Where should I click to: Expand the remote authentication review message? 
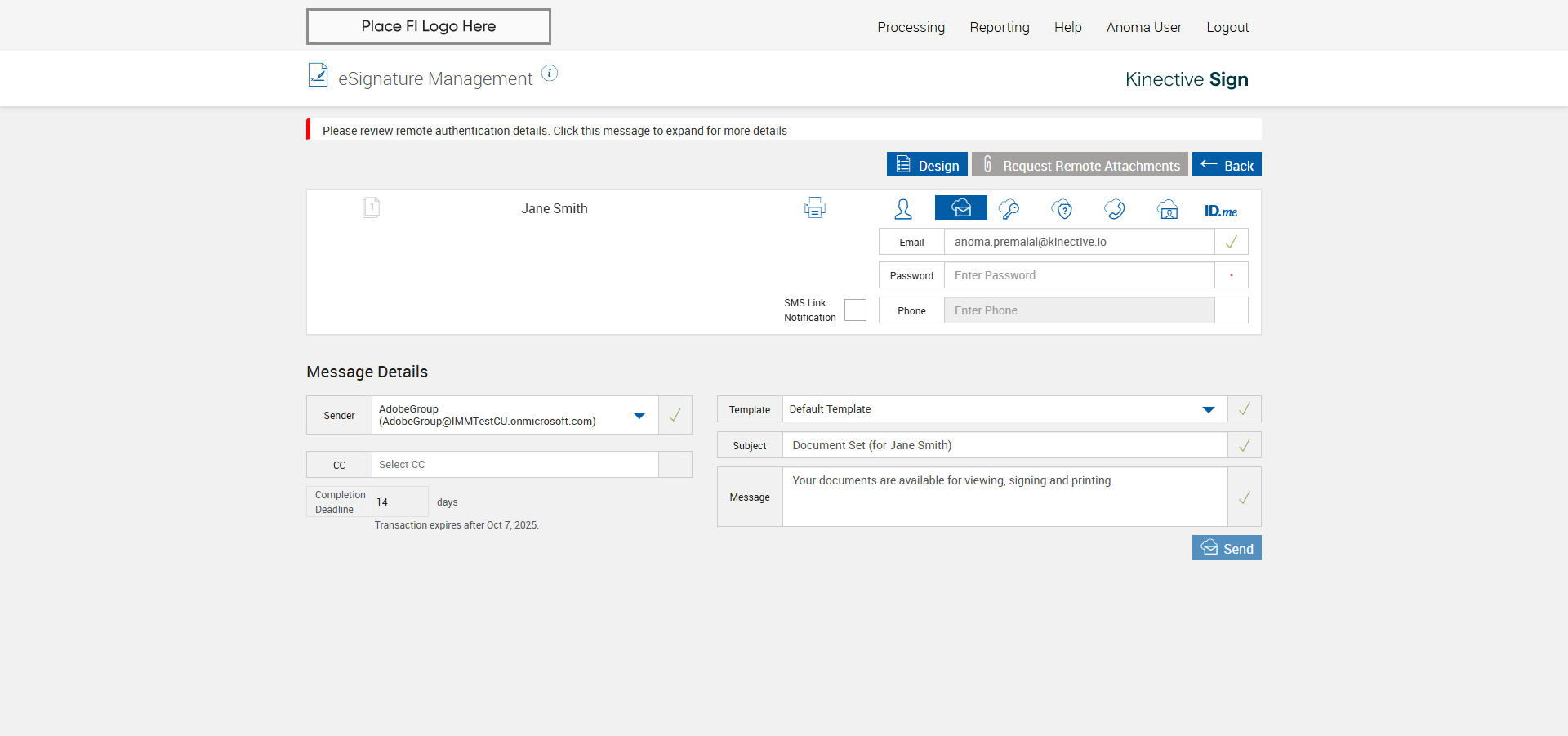(555, 131)
